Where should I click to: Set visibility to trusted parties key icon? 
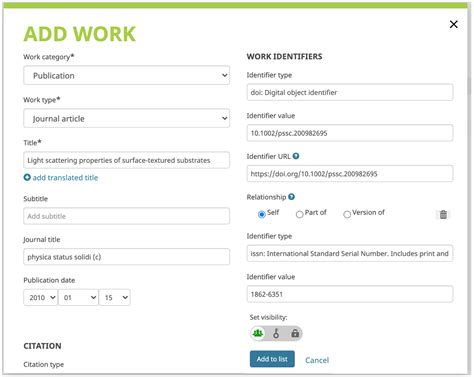click(x=276, y=333)
